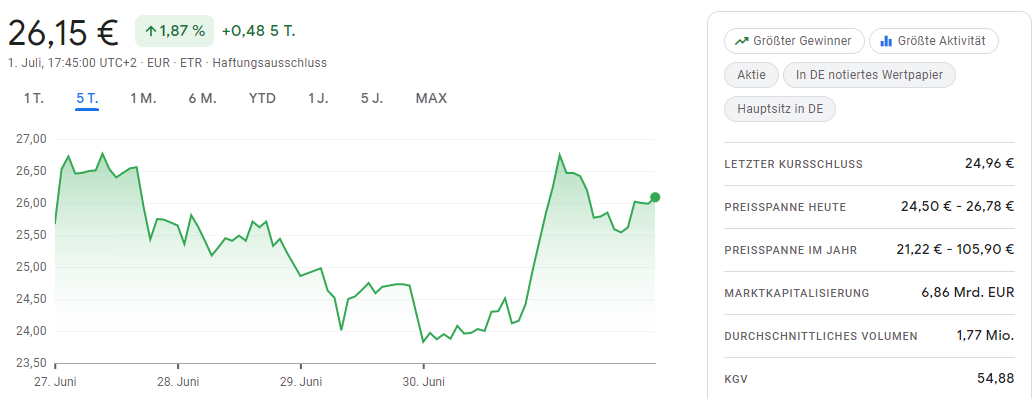
Task: Select the 6 M. chart range
Action: point(203,98)
